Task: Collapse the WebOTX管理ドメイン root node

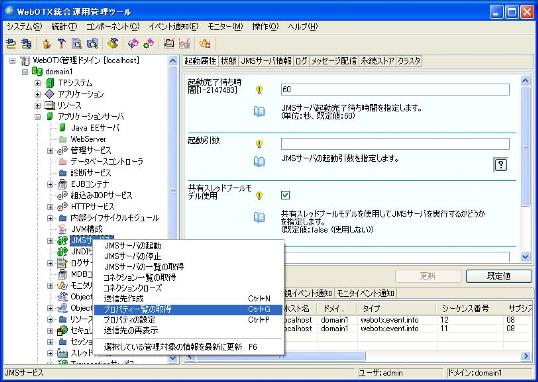Action: (12, 61)
